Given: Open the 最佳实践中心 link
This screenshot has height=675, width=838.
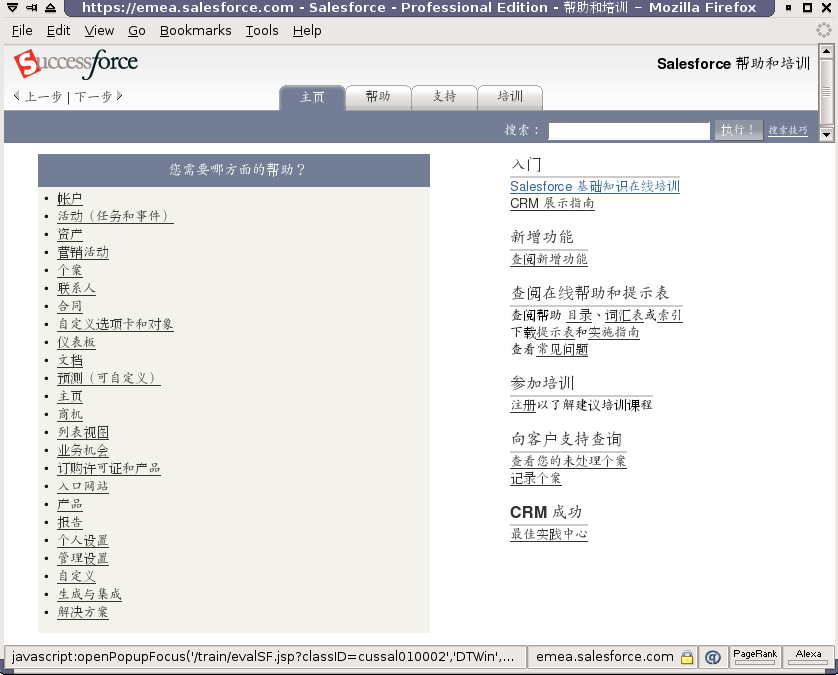Looking at the screenshot, I should click(549, 534).
